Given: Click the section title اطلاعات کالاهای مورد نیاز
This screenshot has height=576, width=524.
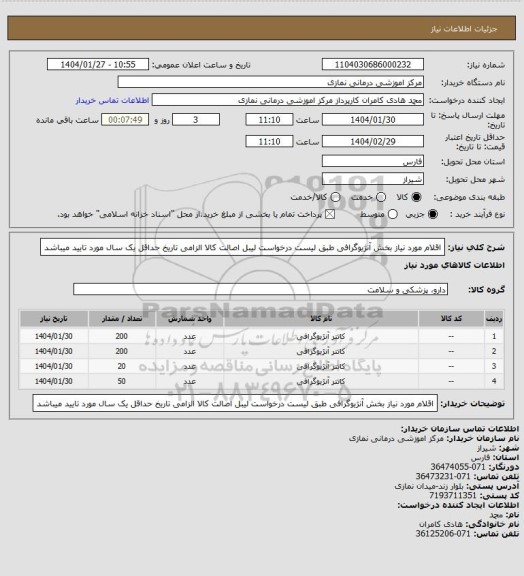Looking at the screenshot, I should [454, 265].
